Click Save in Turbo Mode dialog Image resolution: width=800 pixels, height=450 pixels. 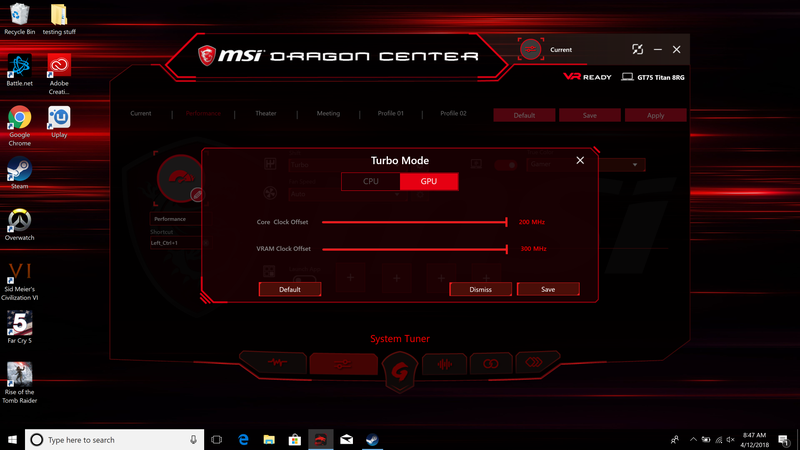point(548,289)
